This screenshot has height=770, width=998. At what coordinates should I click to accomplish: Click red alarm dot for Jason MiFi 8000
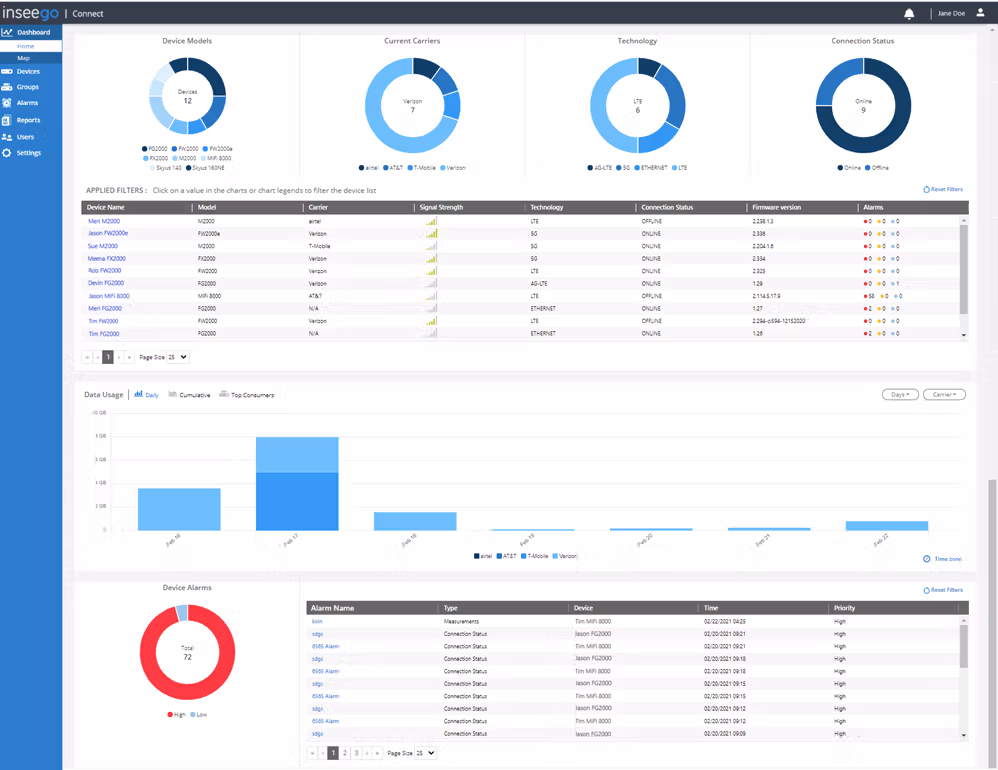point(866,296)
